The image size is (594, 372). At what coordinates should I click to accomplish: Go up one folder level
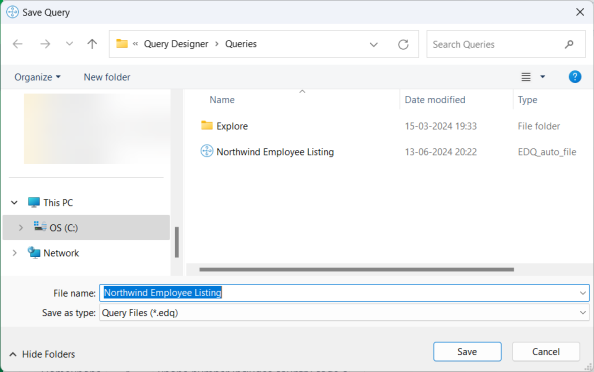pyautogui.click(x=92, y=44)
